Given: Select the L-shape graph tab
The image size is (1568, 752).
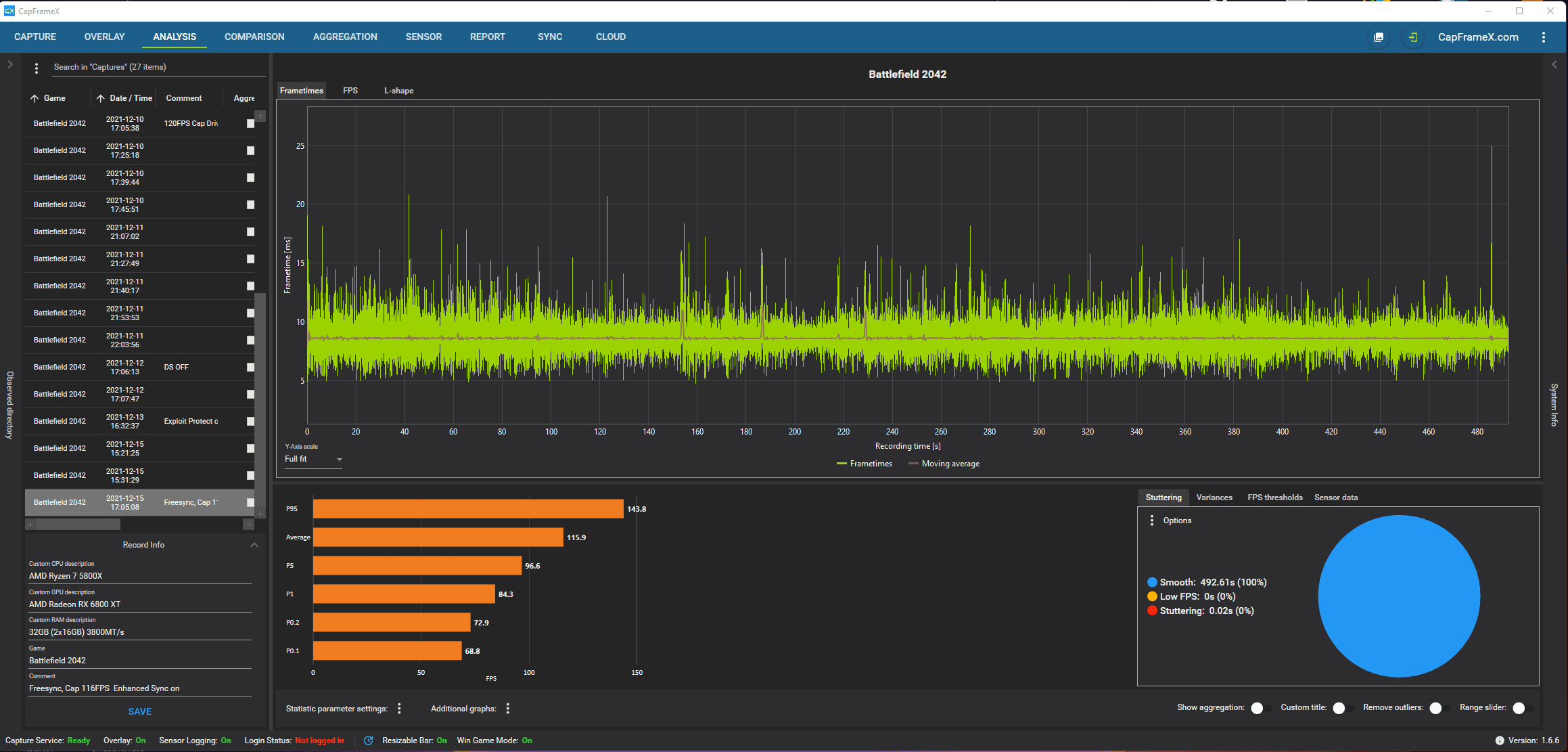Looking at the screenshot, I should (398, 91).
